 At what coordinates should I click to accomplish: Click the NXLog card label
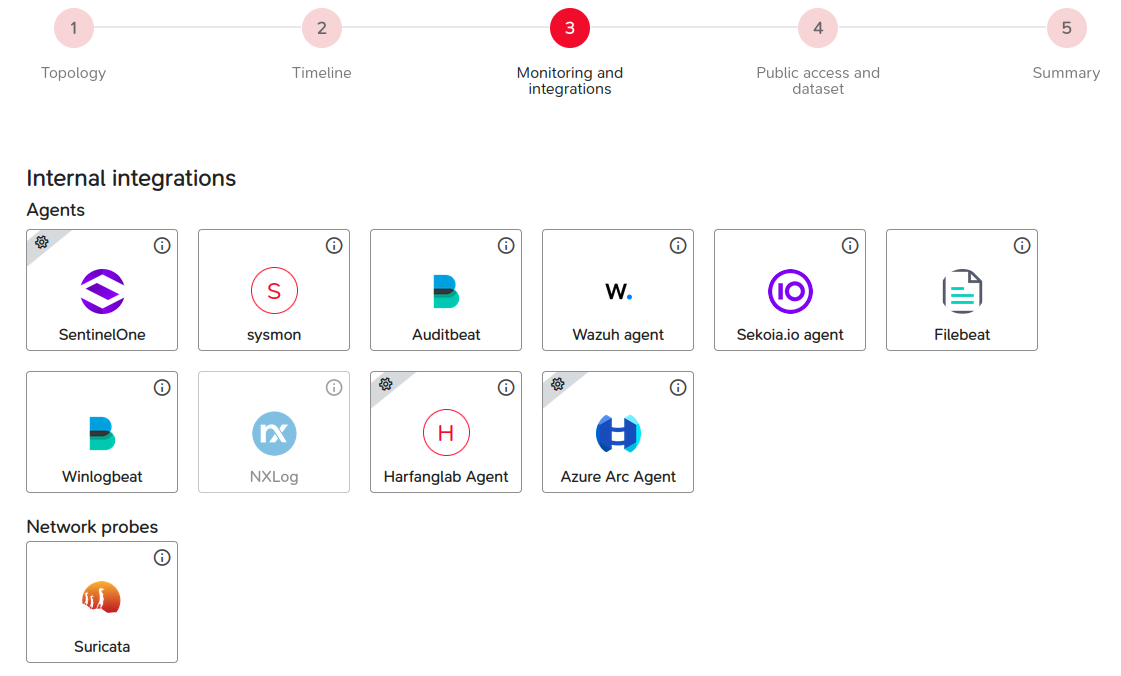point(274,477)
